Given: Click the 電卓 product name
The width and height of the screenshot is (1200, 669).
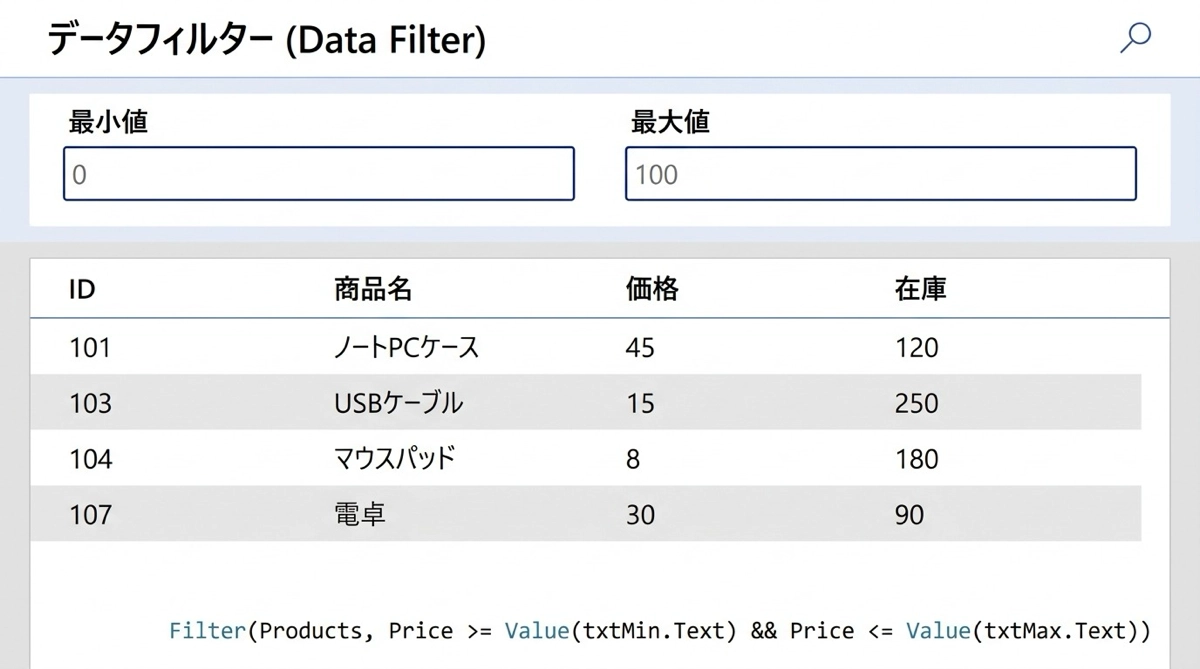Looking at the screenshot, I should [x=359, y=515].
